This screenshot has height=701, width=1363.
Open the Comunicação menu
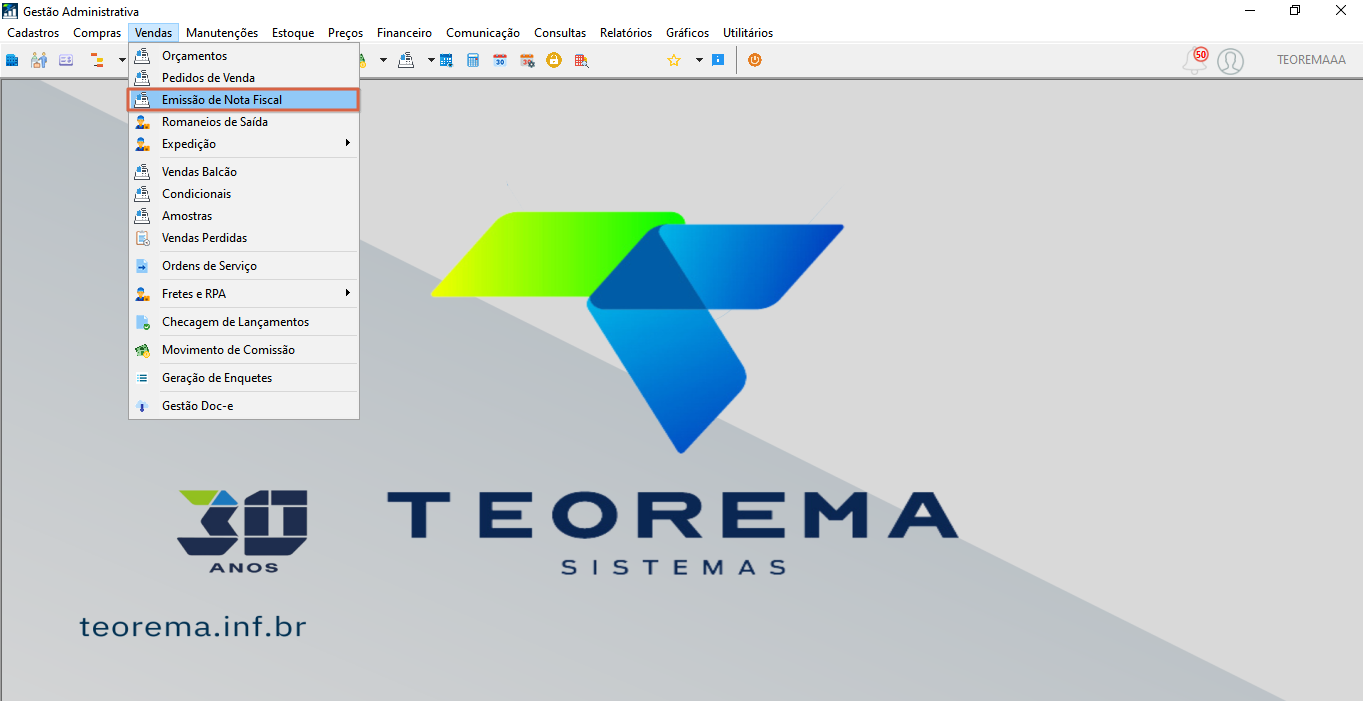coord(483,33)
